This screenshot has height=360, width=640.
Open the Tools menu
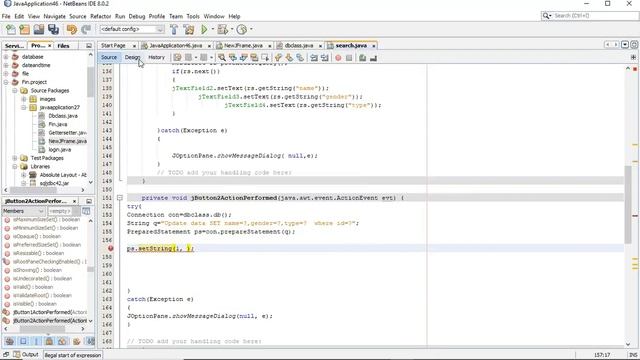tap(193, 16)
